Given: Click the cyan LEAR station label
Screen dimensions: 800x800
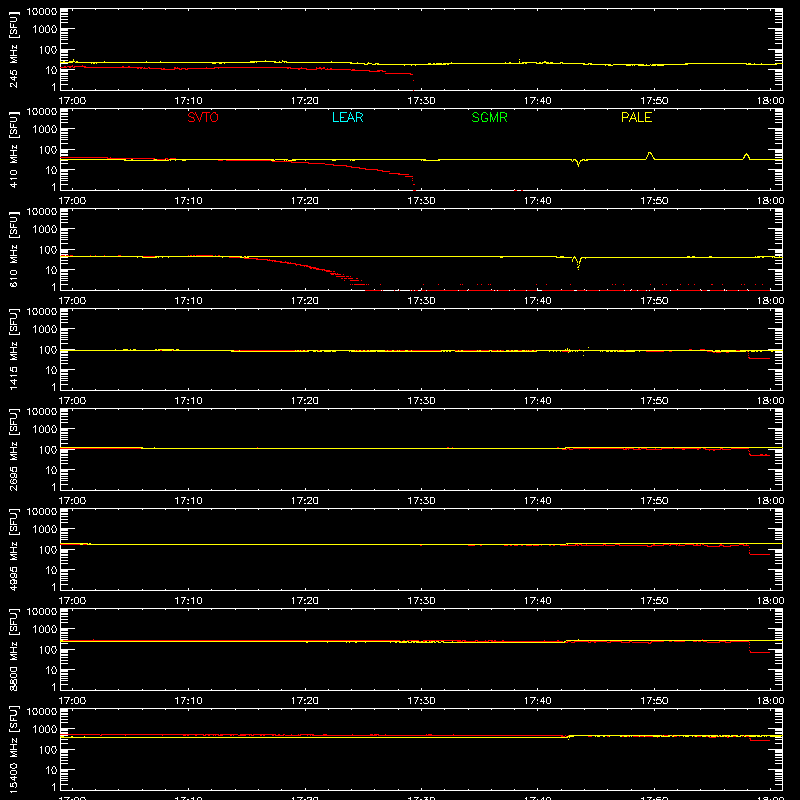Looking at the screenshot, I should [347, 117].
